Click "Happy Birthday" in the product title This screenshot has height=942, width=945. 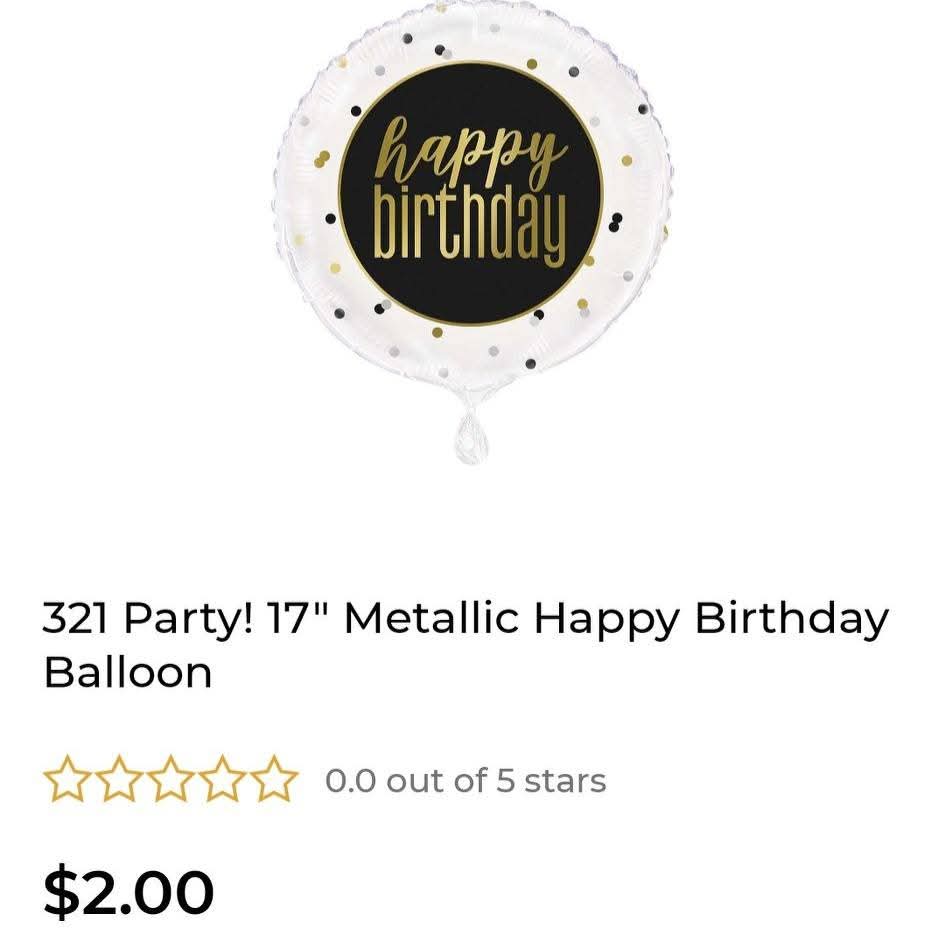710,620
